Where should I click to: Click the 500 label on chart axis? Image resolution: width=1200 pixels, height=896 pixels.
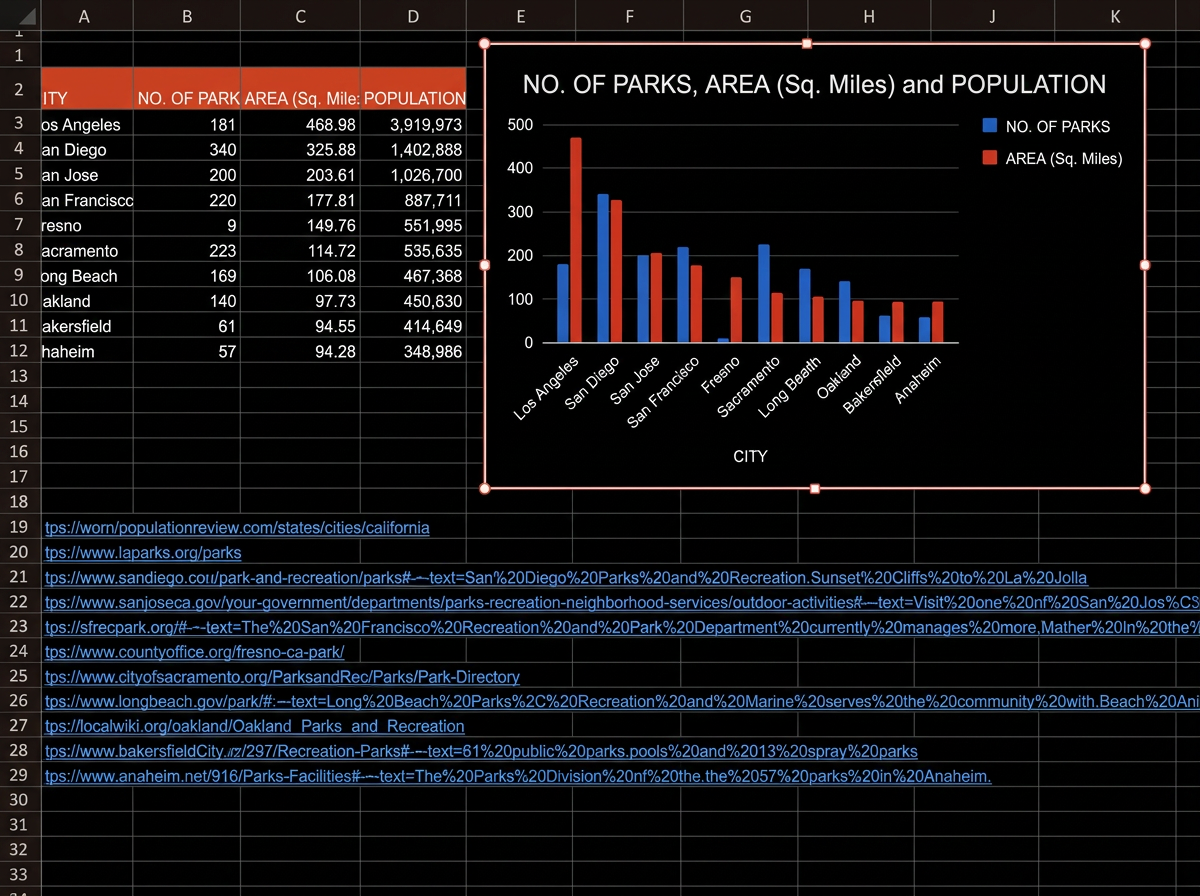pyautogui.click(x=521, y=125)
